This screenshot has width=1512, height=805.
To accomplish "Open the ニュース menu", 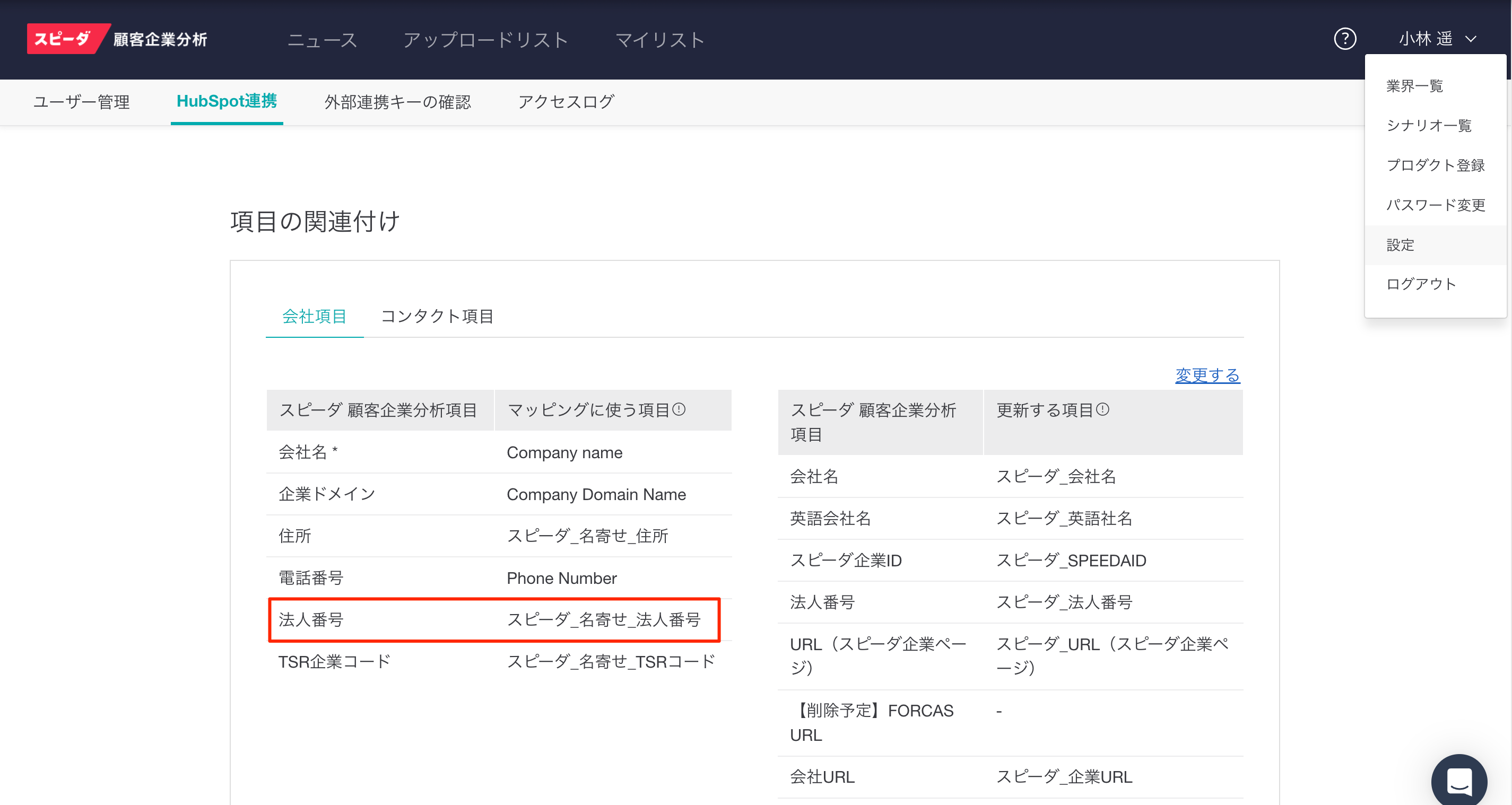I will pos(322,40).
